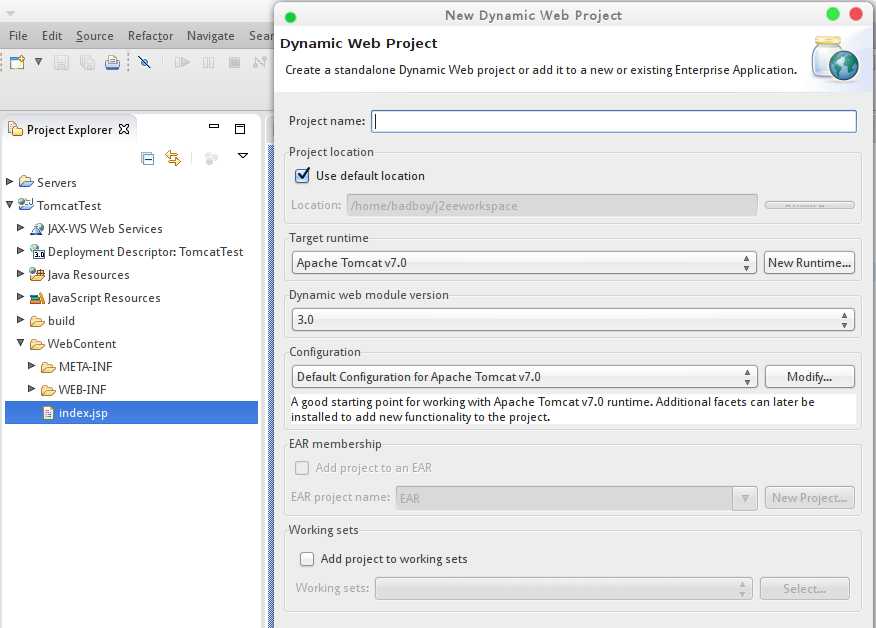This screenshot has height=628, width=876.
Task: Click the META-INF folder icon
Action: (x=49, y=367)
